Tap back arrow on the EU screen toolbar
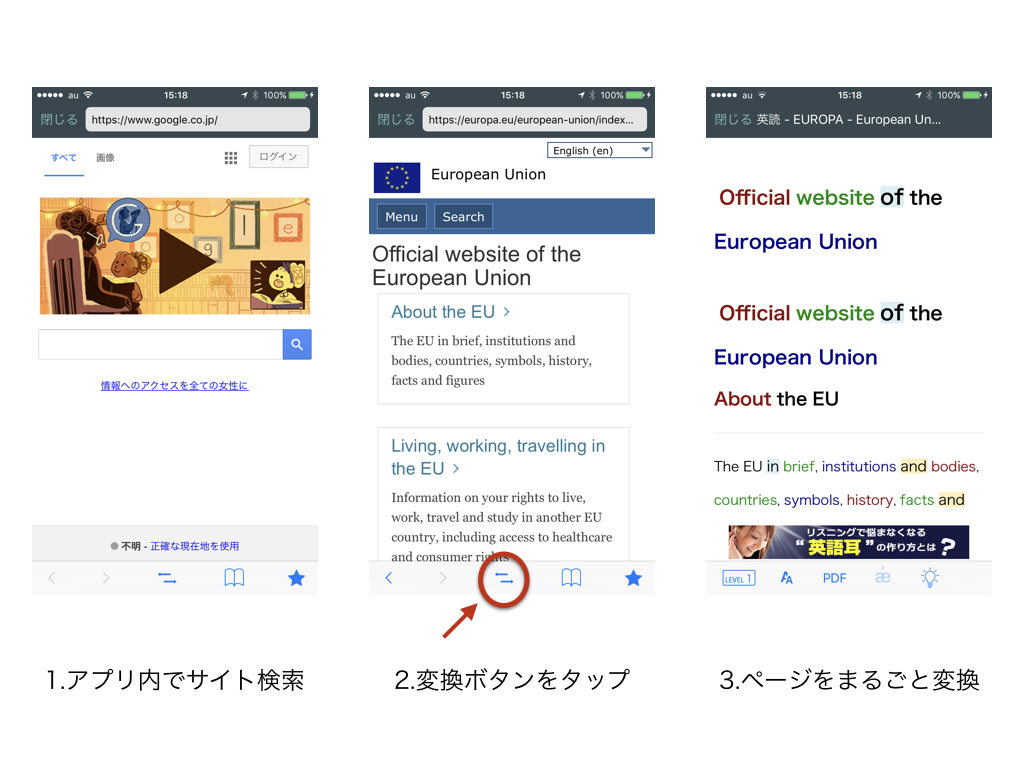This screenshot has height=768, width=1024. point(389,578)
